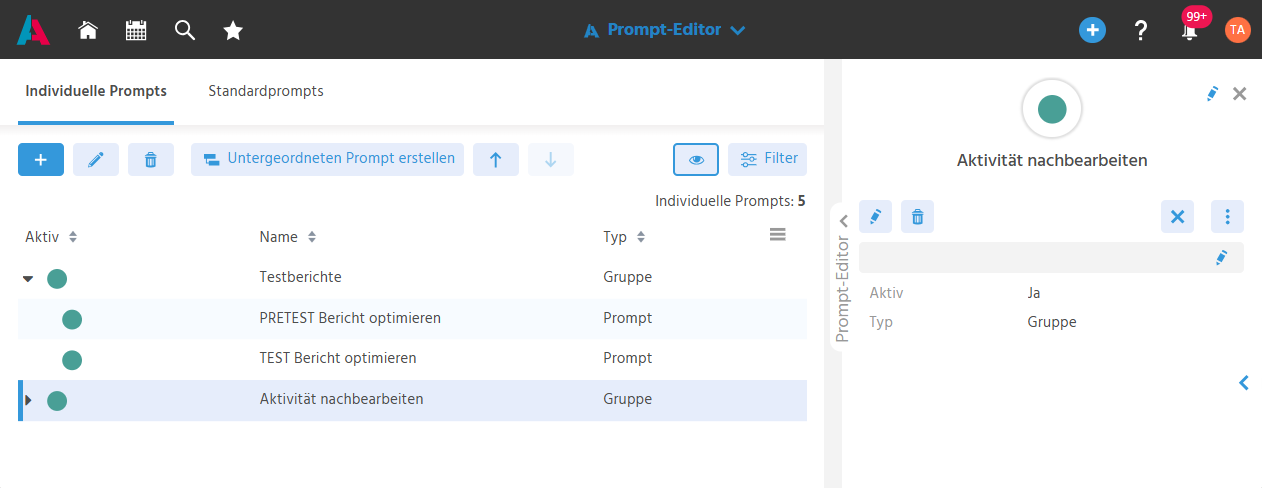Click Untergeordneten Prompt erstellen button

pyautogui.click(x=327, y=160)
